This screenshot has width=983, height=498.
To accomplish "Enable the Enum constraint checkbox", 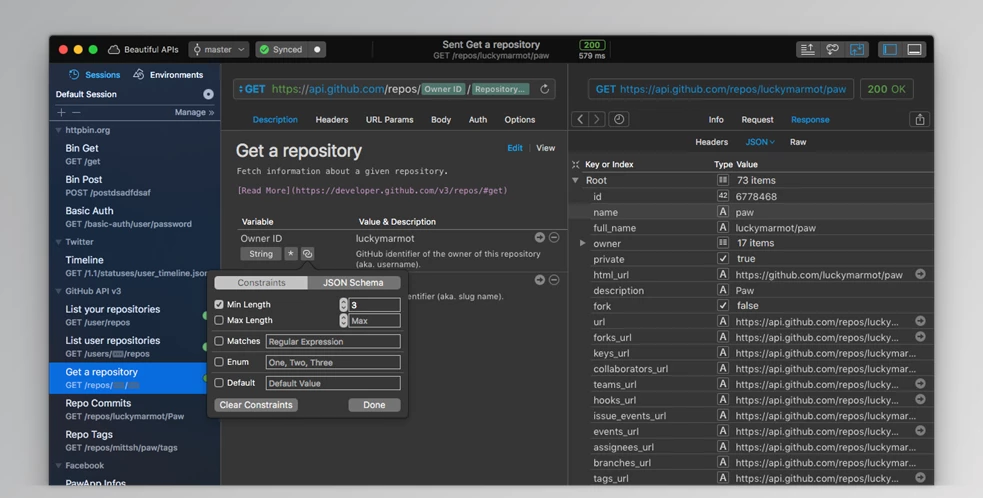I will [x=219, y=362].
